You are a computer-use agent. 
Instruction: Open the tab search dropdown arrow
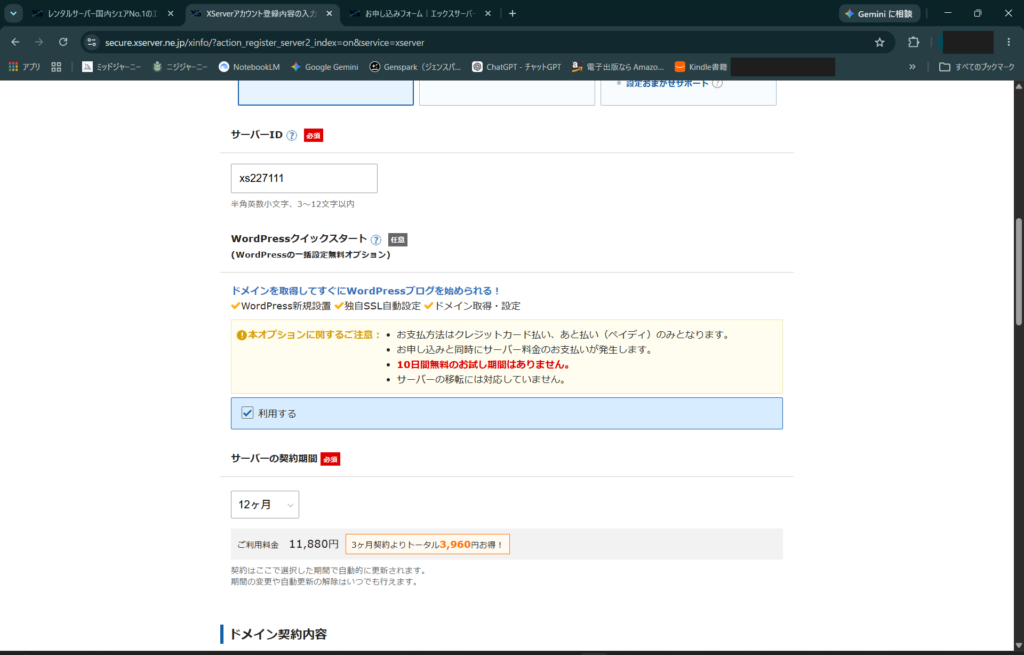[13, 13]
